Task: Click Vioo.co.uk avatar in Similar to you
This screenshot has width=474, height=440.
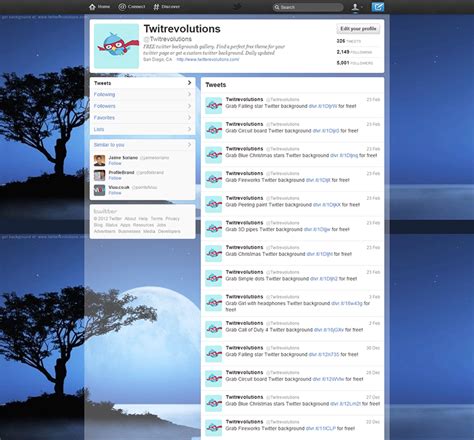Action: tap(99, 190)
